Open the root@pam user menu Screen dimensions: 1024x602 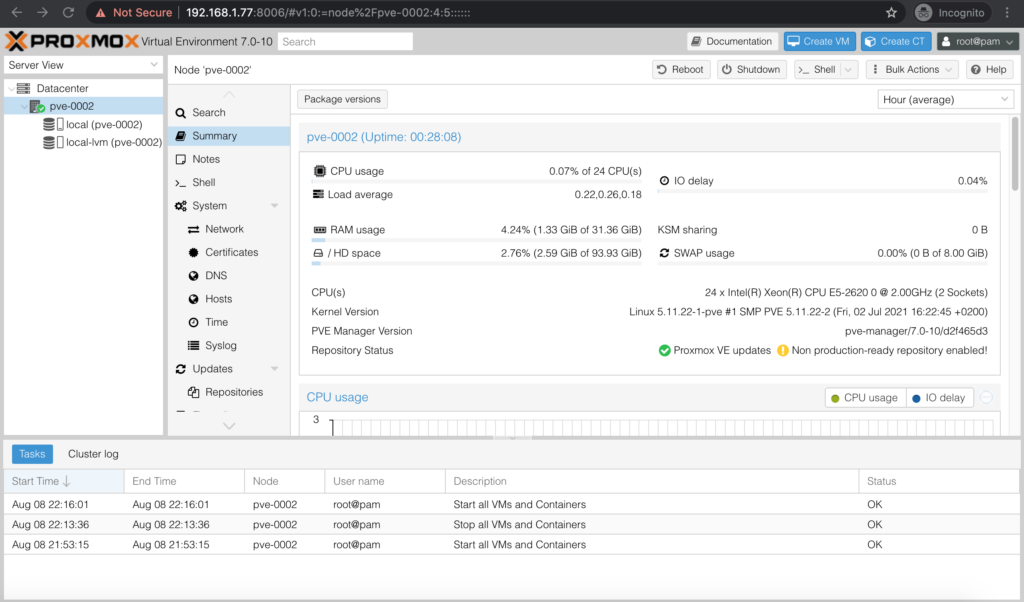pos(978,41)
